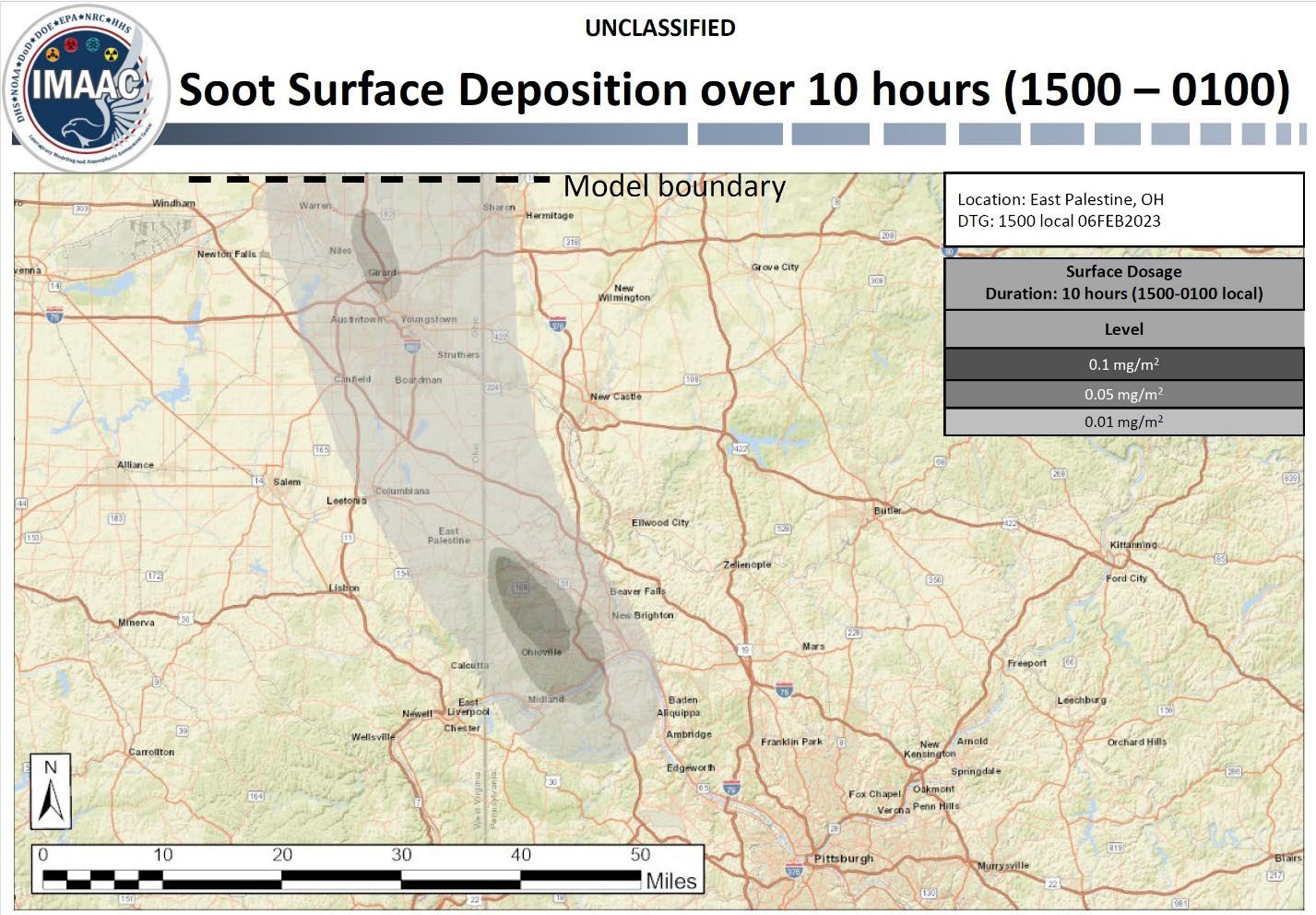Toggle the 0.05 mg/m² deposition level
This screenshot has height=915, width=1316.
click(1122, 393)
